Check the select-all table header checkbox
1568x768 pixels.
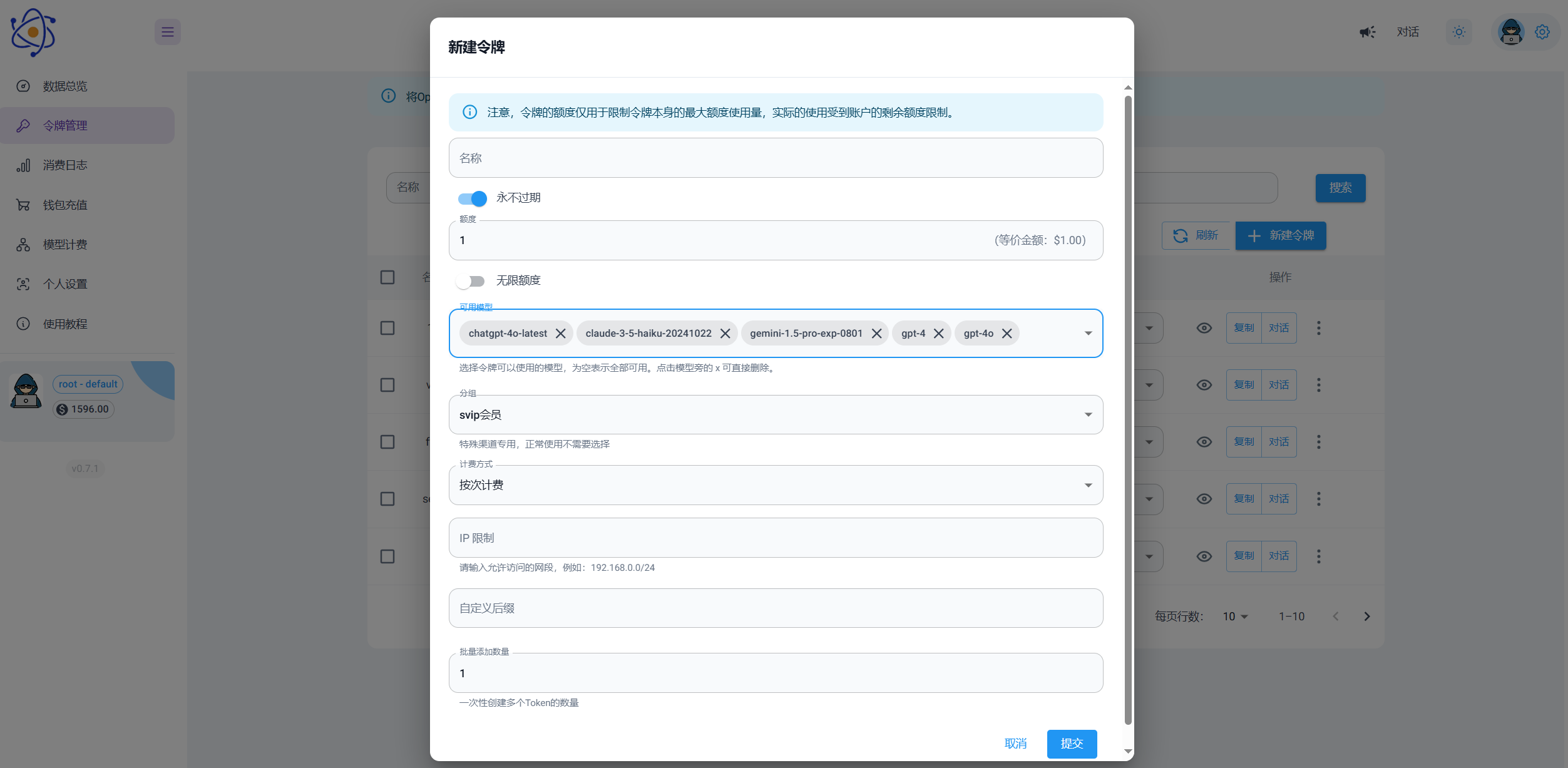tap(387, 277)
